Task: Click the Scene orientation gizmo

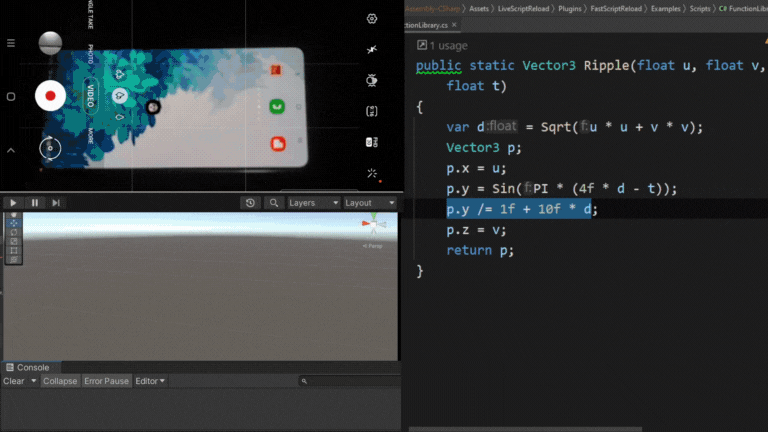Action: pos(374,224)
